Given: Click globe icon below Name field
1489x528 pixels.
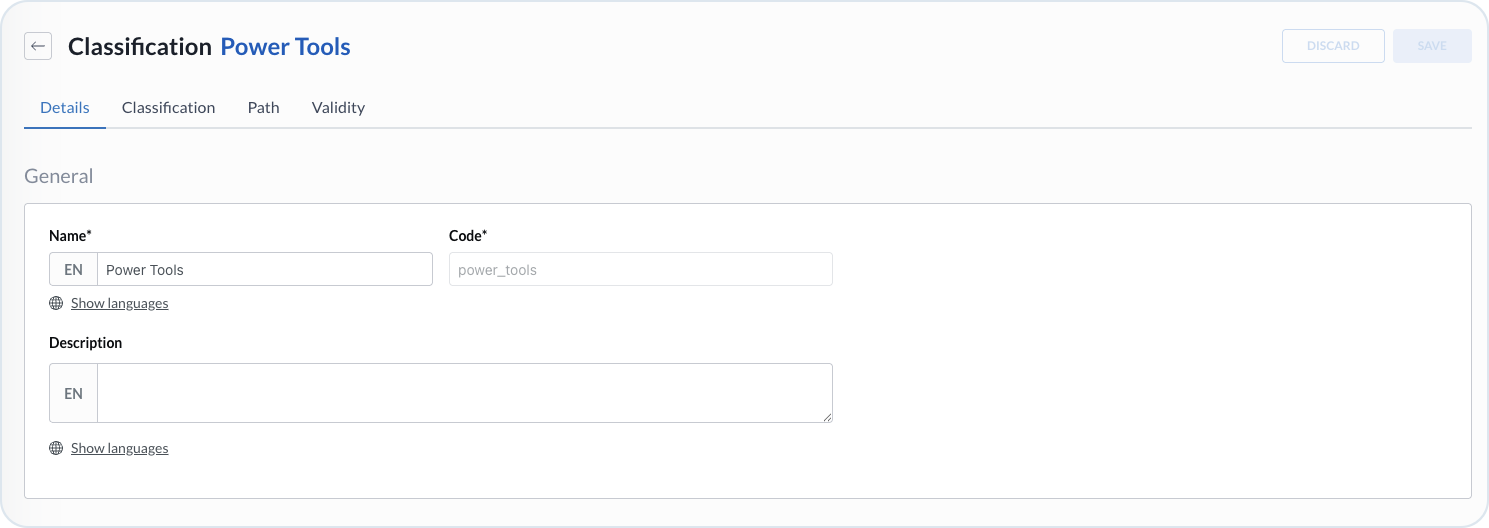Looking at the screenshot, I should pyautogui.click(x=56, y=303).
